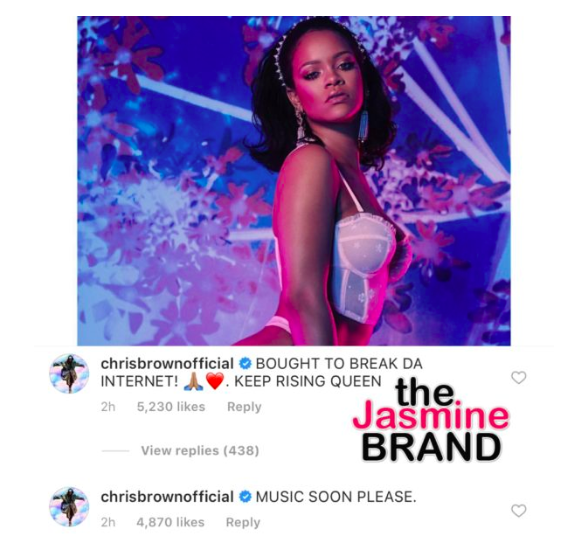
Task: Like the "BOUGHT TO BREAK DA INTERNET" comment
Action: tap(519, 378)
